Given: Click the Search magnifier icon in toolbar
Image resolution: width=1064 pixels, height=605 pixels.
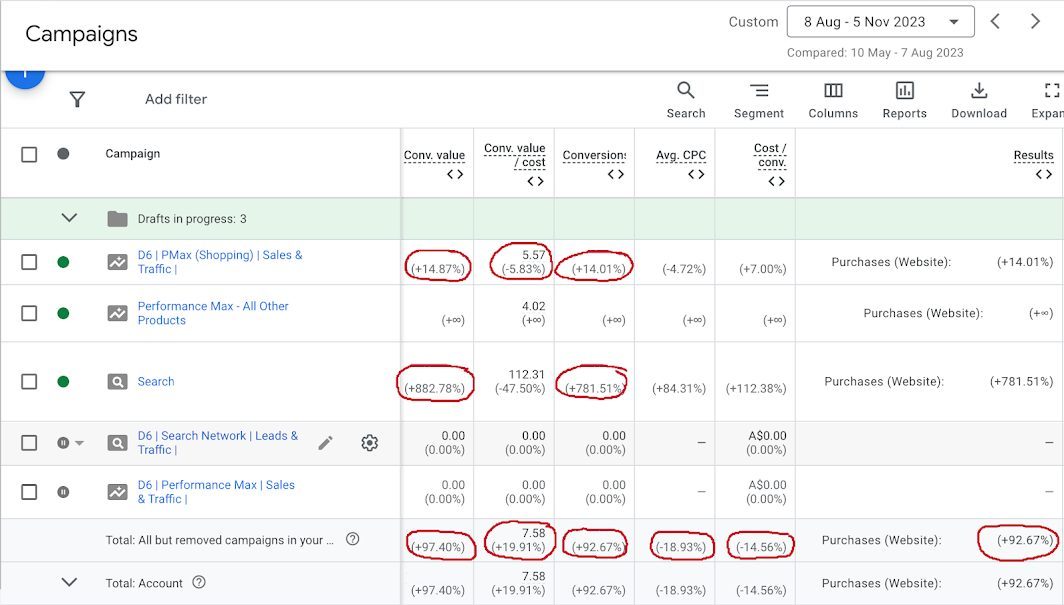Looking at the screenshot, I should (x=686, y=91).
